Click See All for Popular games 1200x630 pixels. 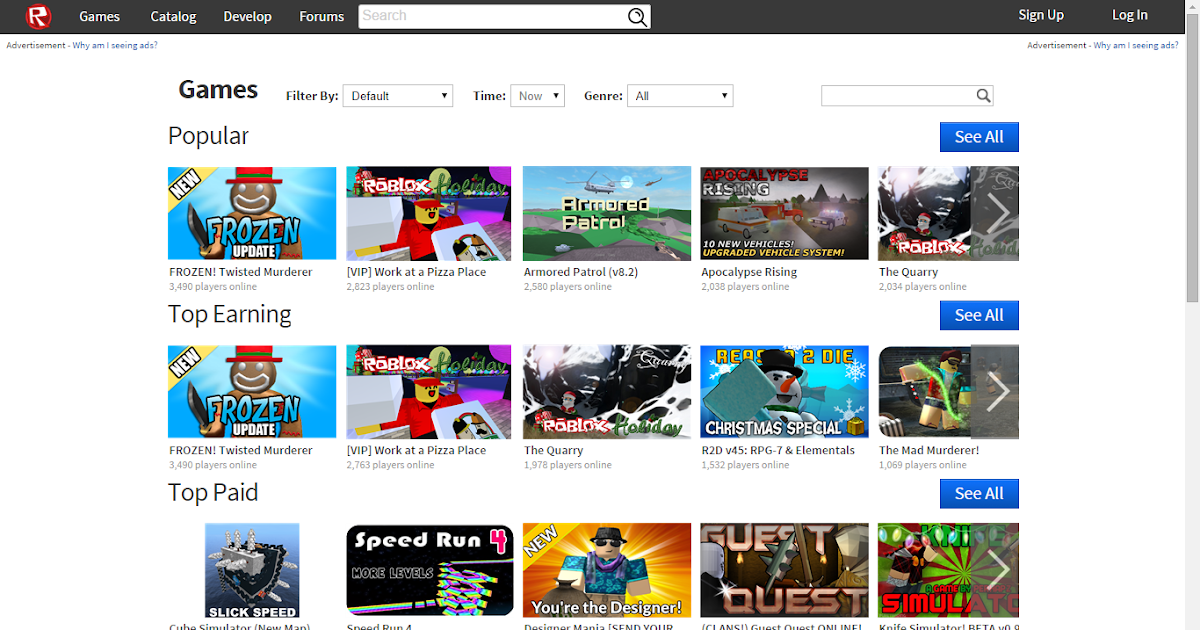pos(979,137)
